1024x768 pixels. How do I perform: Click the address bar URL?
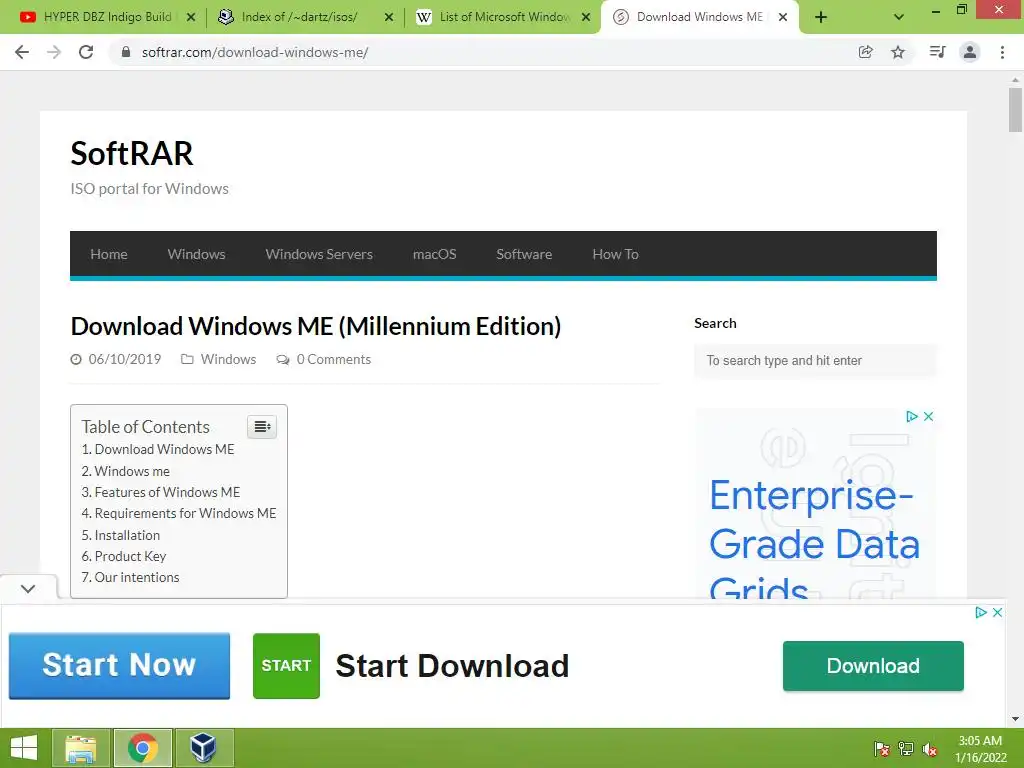click(x=255, y=52)
